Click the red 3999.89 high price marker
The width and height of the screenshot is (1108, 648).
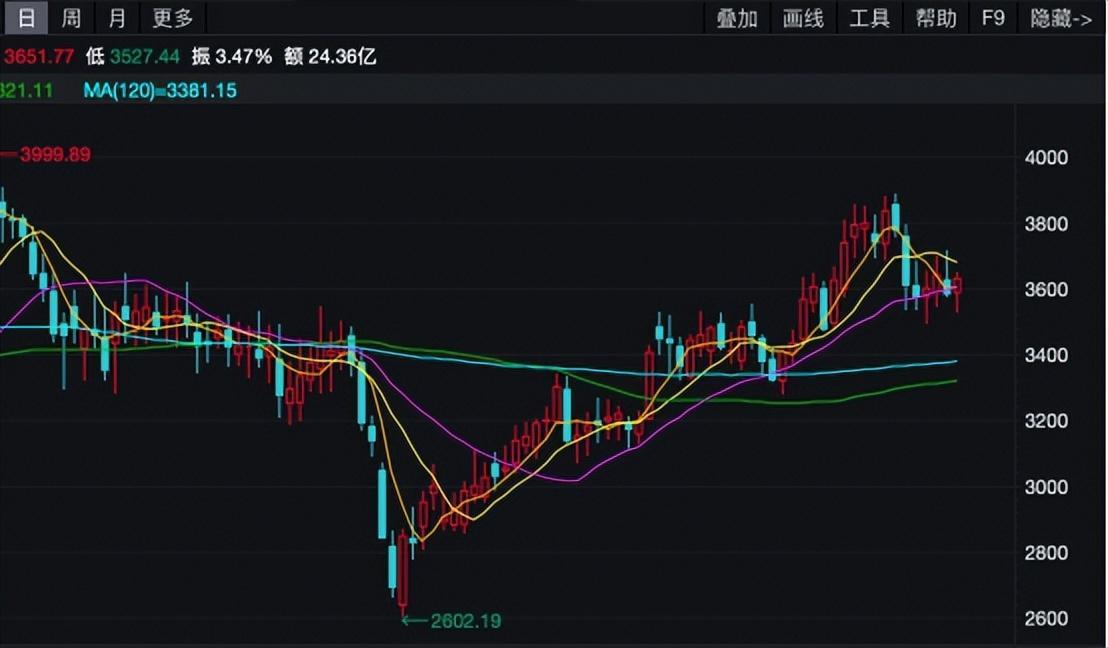tap(52, 155)
